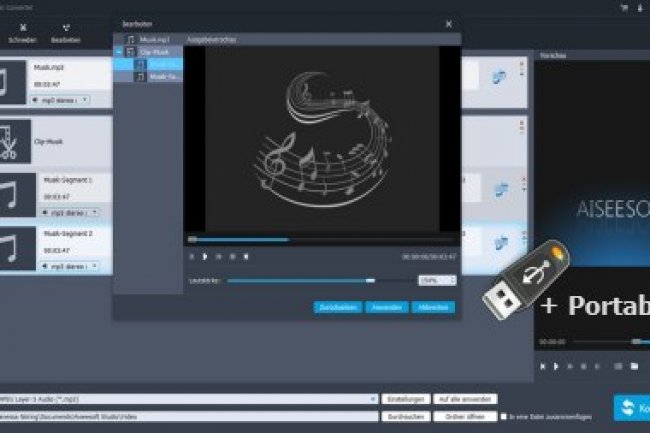
Task: Click Musik-Segment 1 file name text
Action: pyautogui.click(x=68, y=180)
